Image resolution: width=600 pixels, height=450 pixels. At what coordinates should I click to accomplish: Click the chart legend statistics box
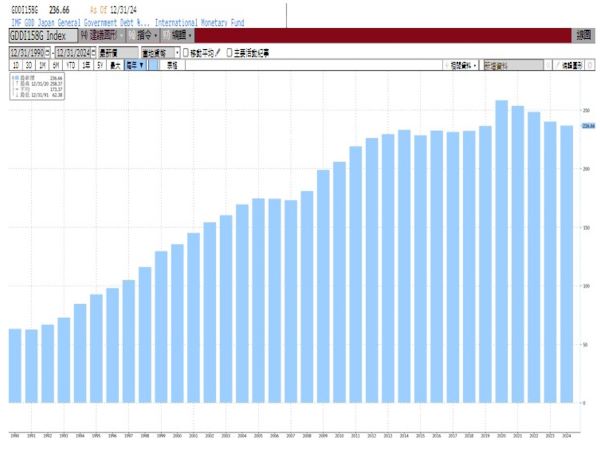point(37,86)
